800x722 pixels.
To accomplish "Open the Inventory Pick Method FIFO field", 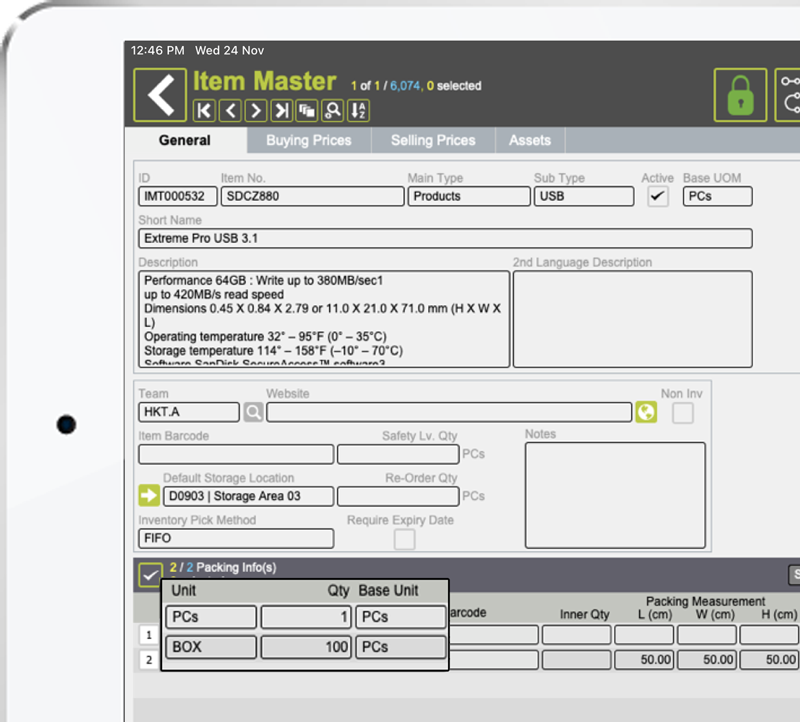I will pos(236,538).
